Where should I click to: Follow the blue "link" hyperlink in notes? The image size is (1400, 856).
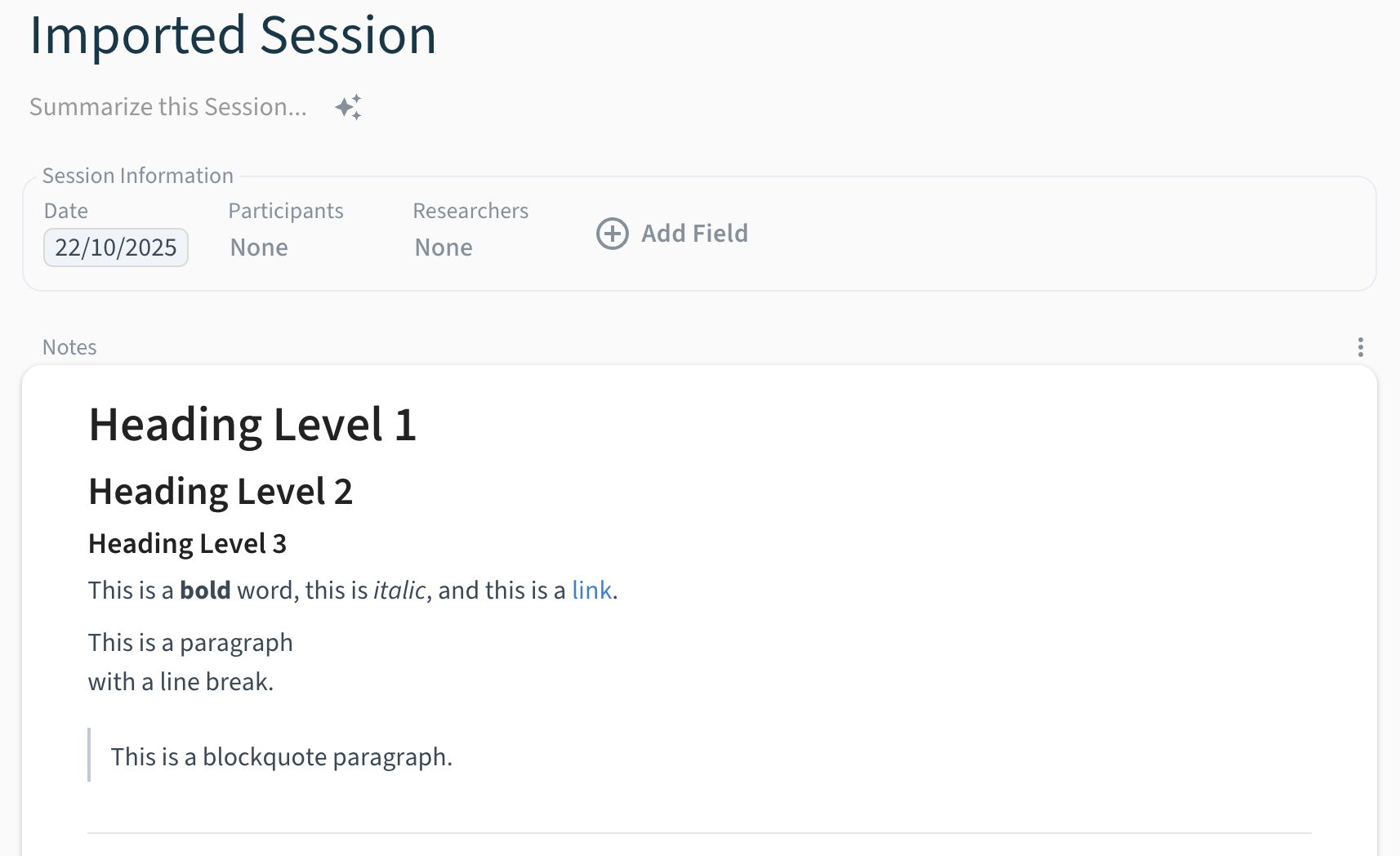tap(591, 591)
